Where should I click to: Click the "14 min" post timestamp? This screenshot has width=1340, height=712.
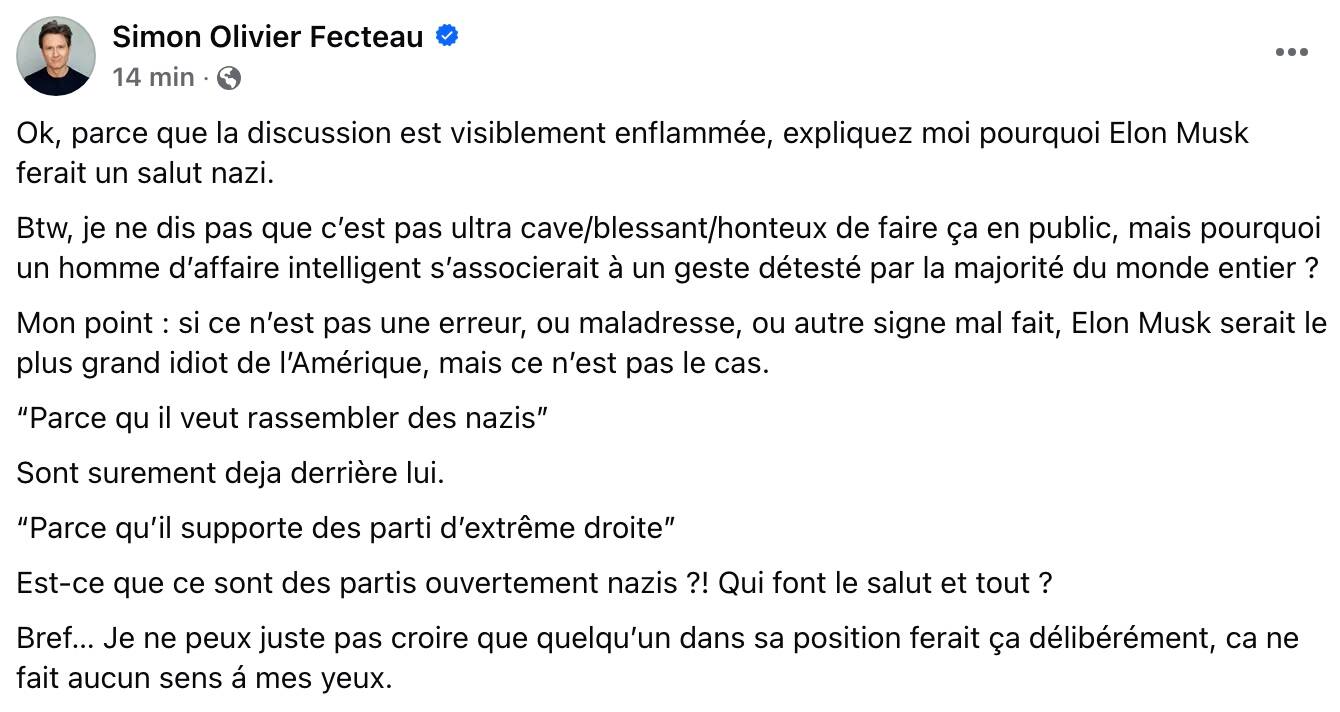pyautogui.click(x=153, y=77)
